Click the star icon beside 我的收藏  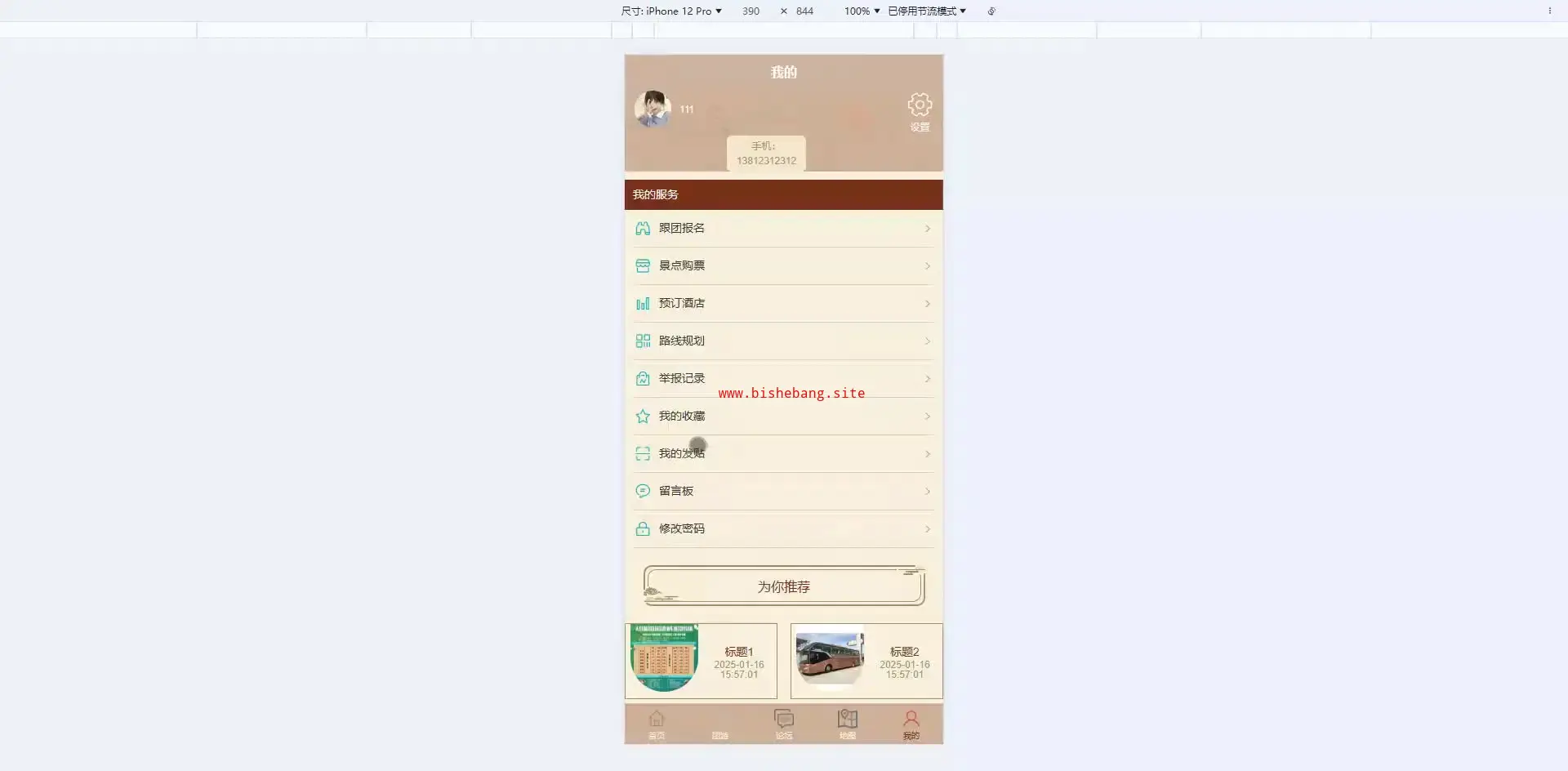(x=643, y=417)
